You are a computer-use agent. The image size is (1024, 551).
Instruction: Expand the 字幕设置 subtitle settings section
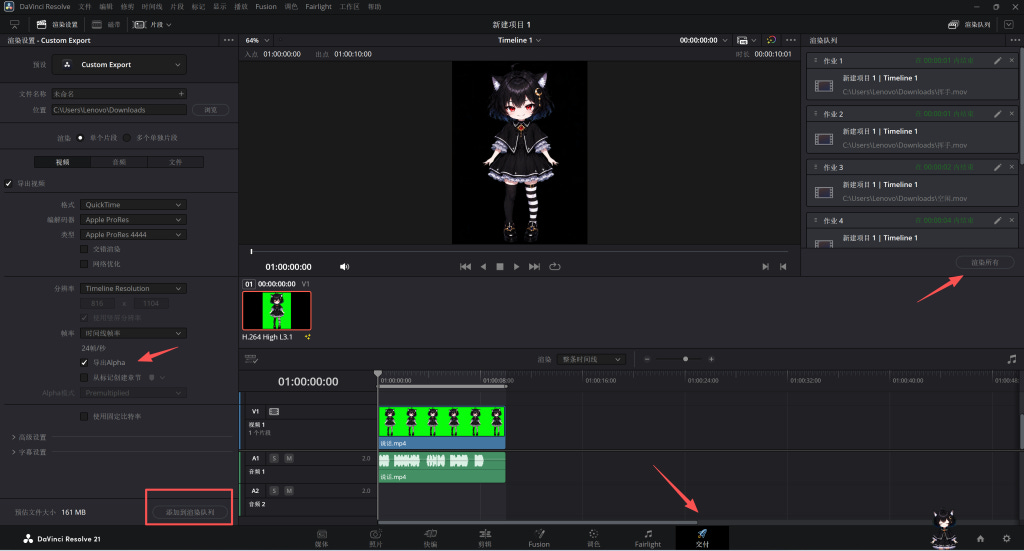tap(29, 452)
